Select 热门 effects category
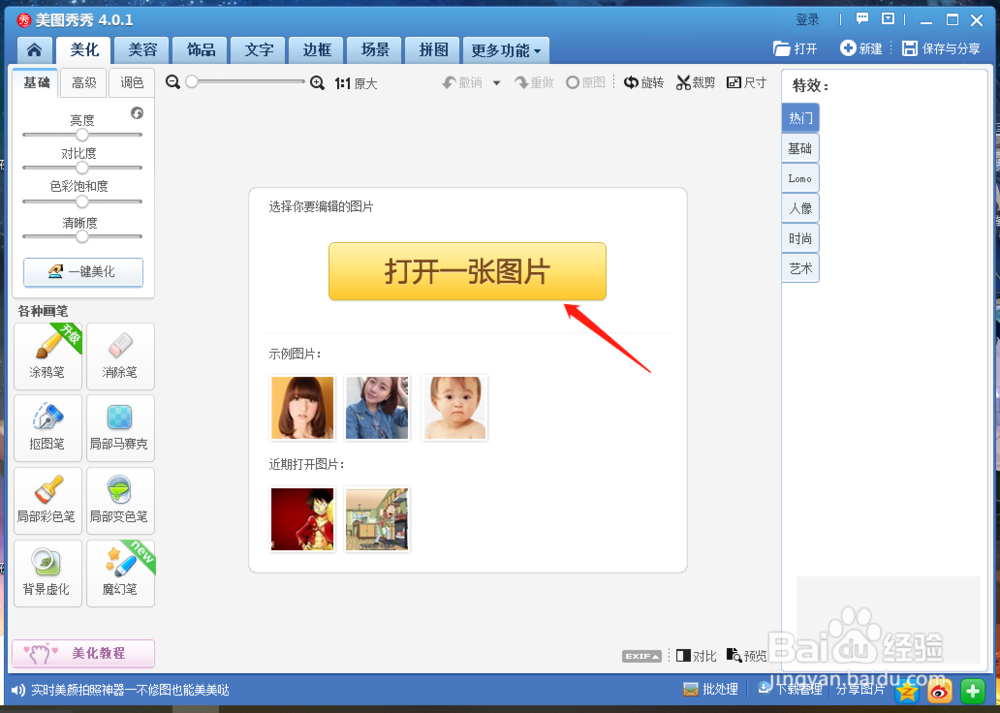The height and width of the screenshot is (713, 1000). pyautogui.click(x=800, y=118)
